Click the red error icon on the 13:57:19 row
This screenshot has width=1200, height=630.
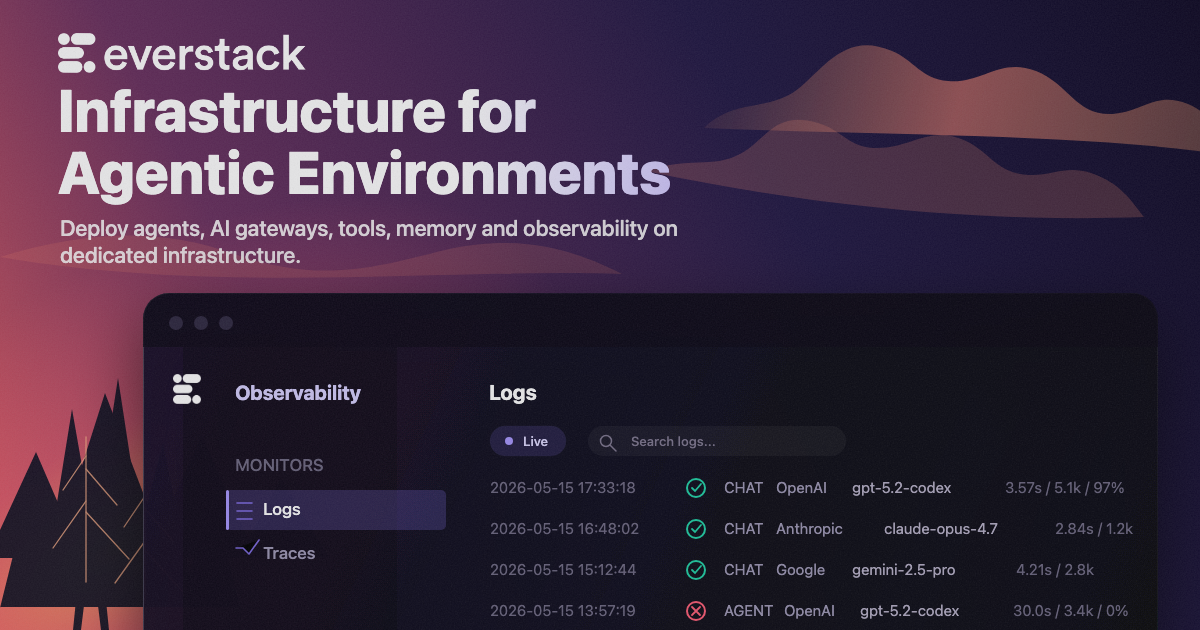click(x=696, y=611)
